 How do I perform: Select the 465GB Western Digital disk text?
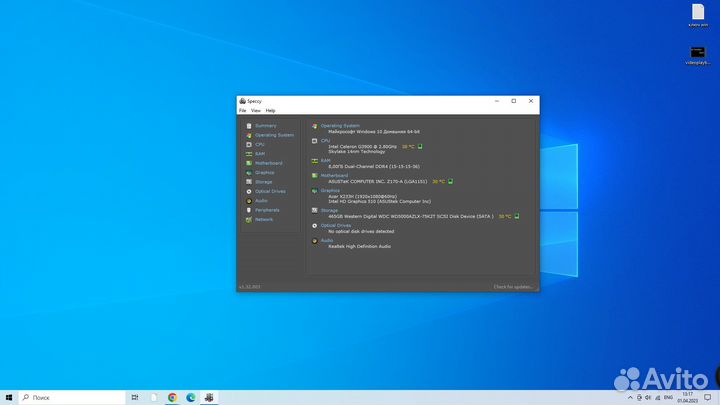coord(411,216)
